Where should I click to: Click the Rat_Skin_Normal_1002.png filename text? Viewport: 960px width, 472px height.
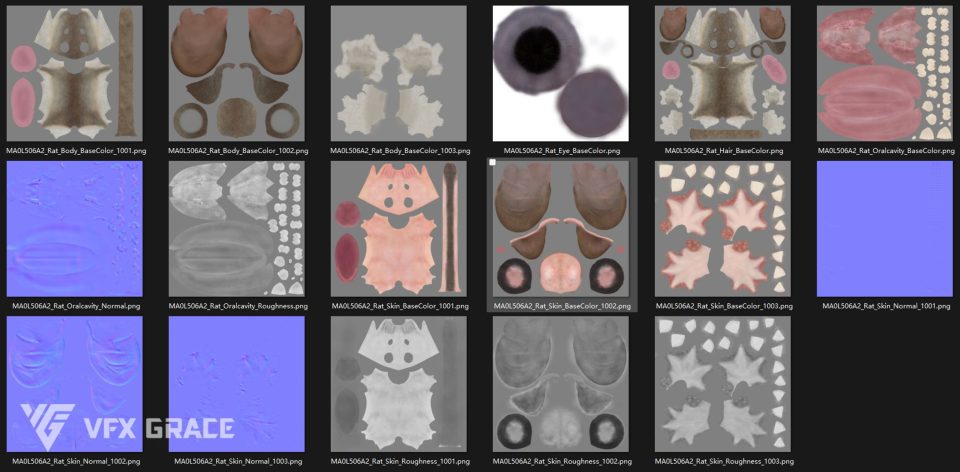pos(75,462)
